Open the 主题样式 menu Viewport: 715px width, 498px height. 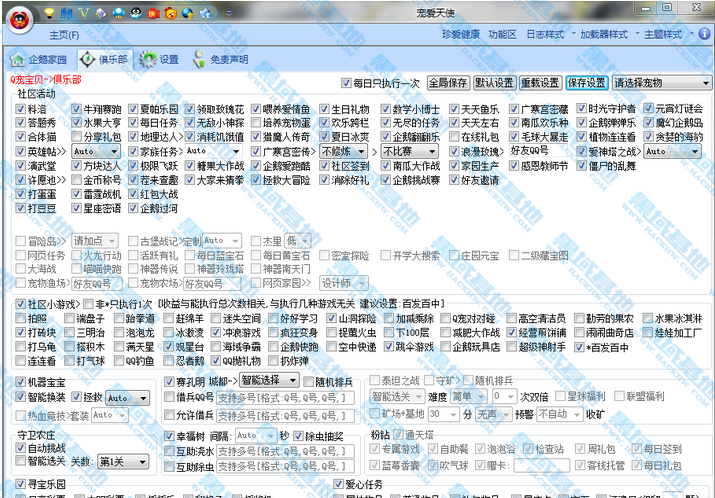pyautogui.click(x=668, y=34)
